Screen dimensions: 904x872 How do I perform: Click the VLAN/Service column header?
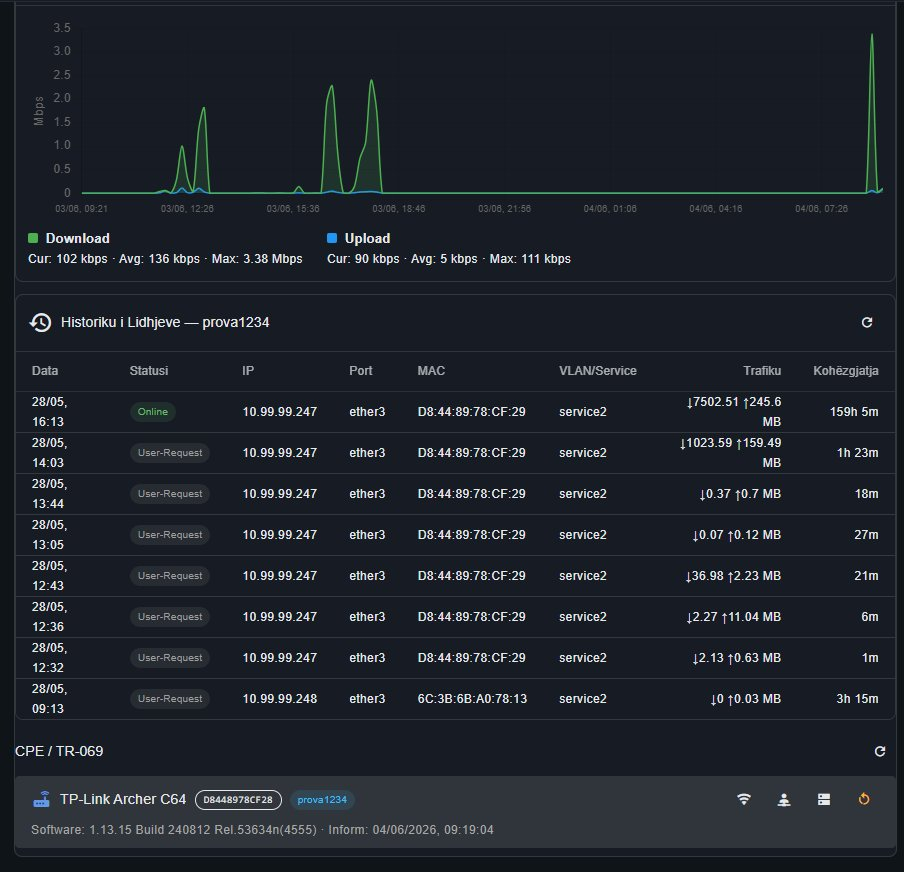click(598, 371)
